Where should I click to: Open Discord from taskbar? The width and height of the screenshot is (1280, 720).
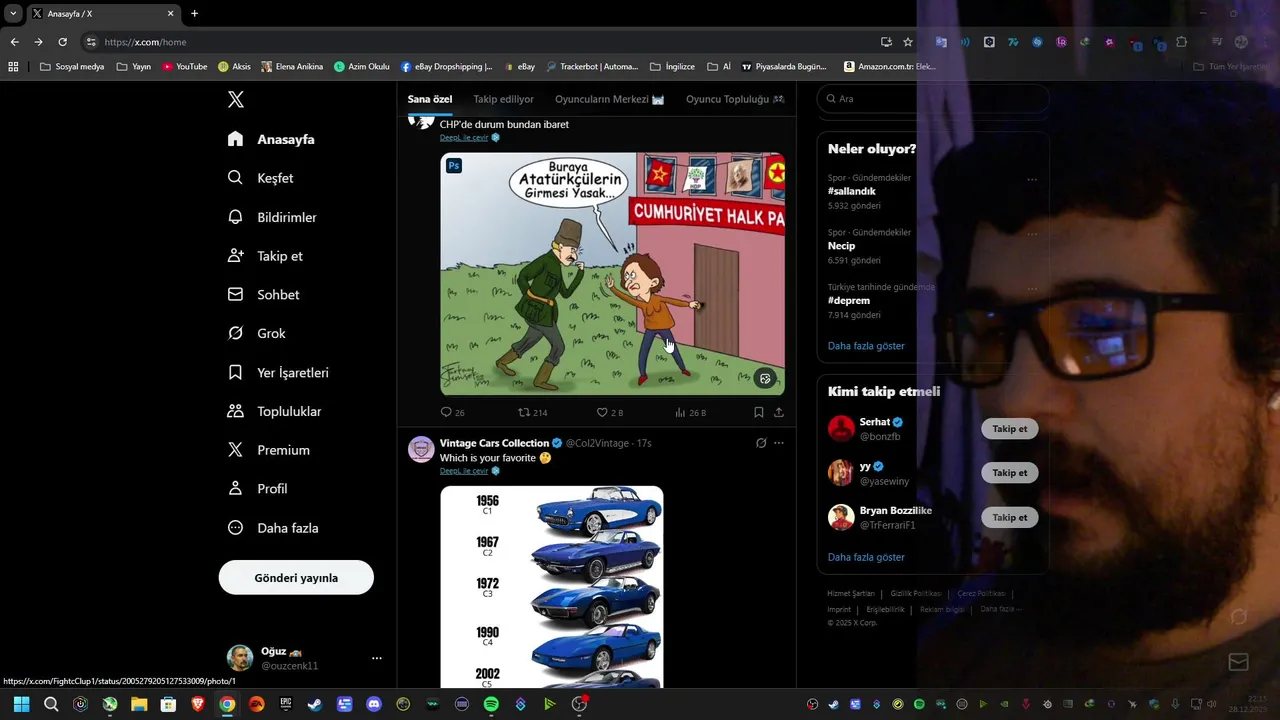coord(374,704)
